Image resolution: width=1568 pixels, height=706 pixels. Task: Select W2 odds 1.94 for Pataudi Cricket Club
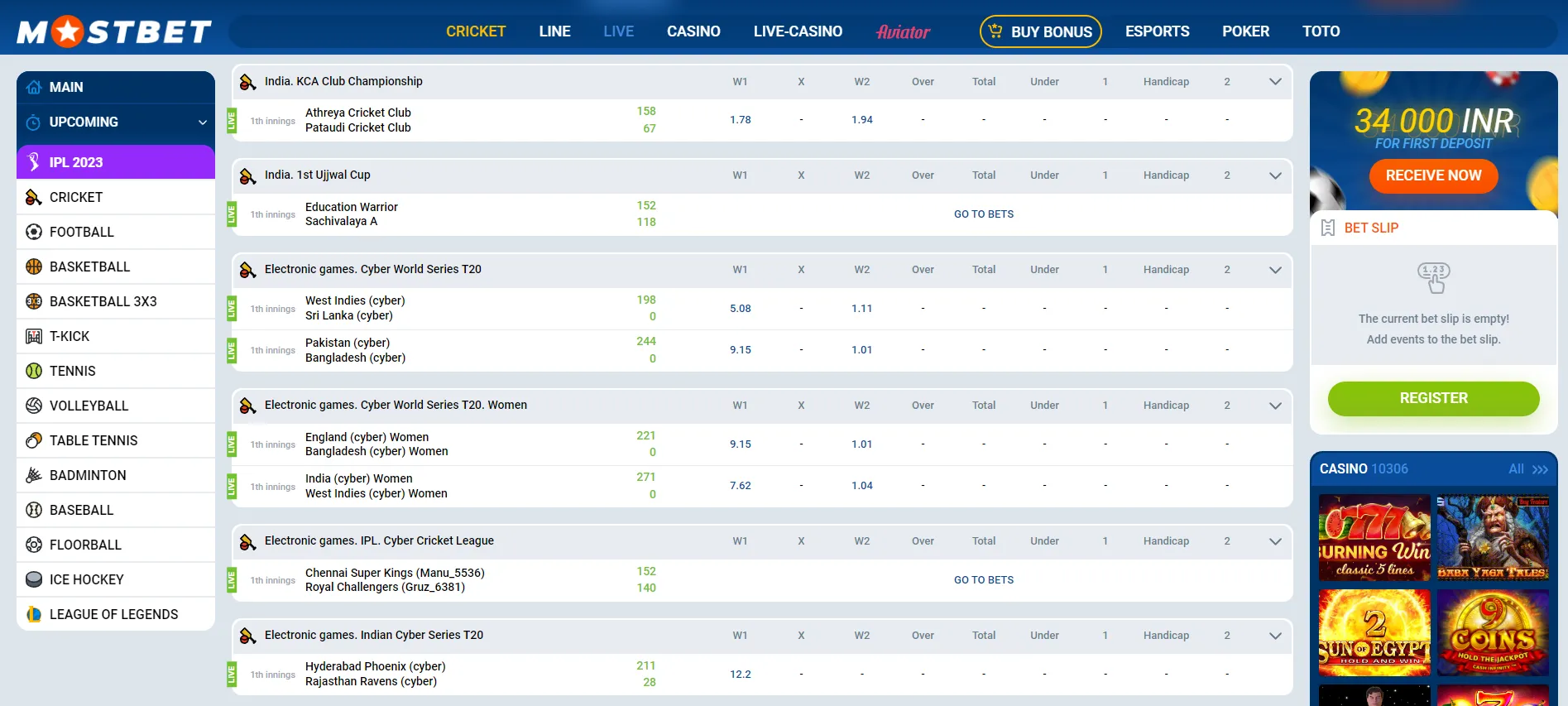(x=862, y=120)
